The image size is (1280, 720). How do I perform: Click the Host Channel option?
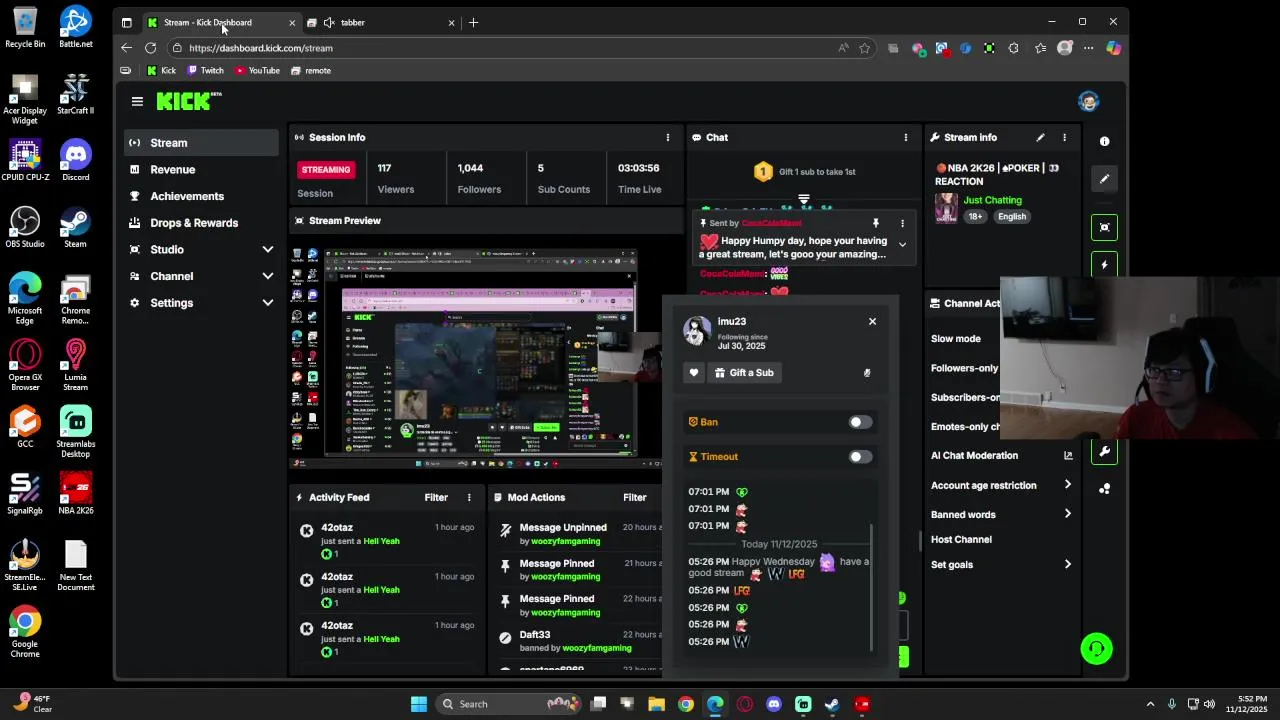coord(961,539)
